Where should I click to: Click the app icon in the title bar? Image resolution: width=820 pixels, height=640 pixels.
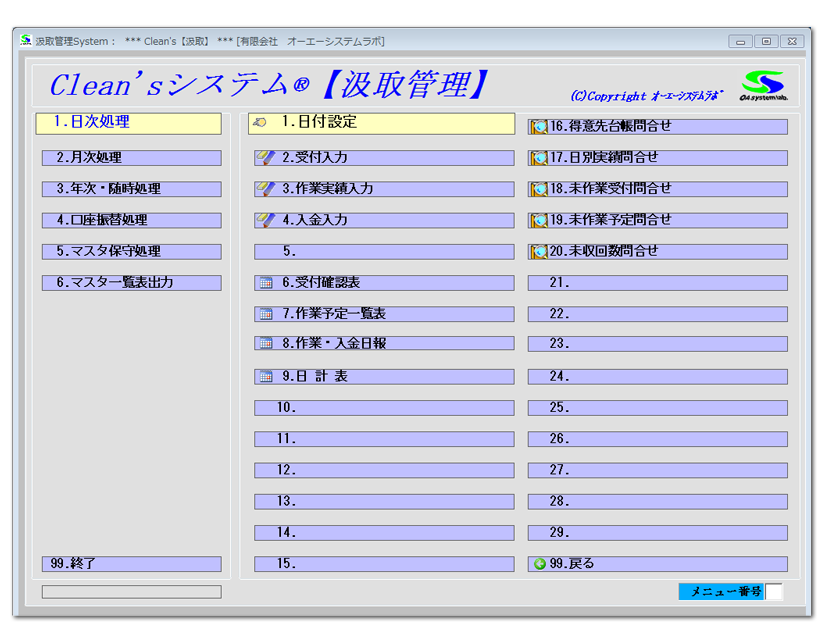pyautogui.click(x=26, y=40)
